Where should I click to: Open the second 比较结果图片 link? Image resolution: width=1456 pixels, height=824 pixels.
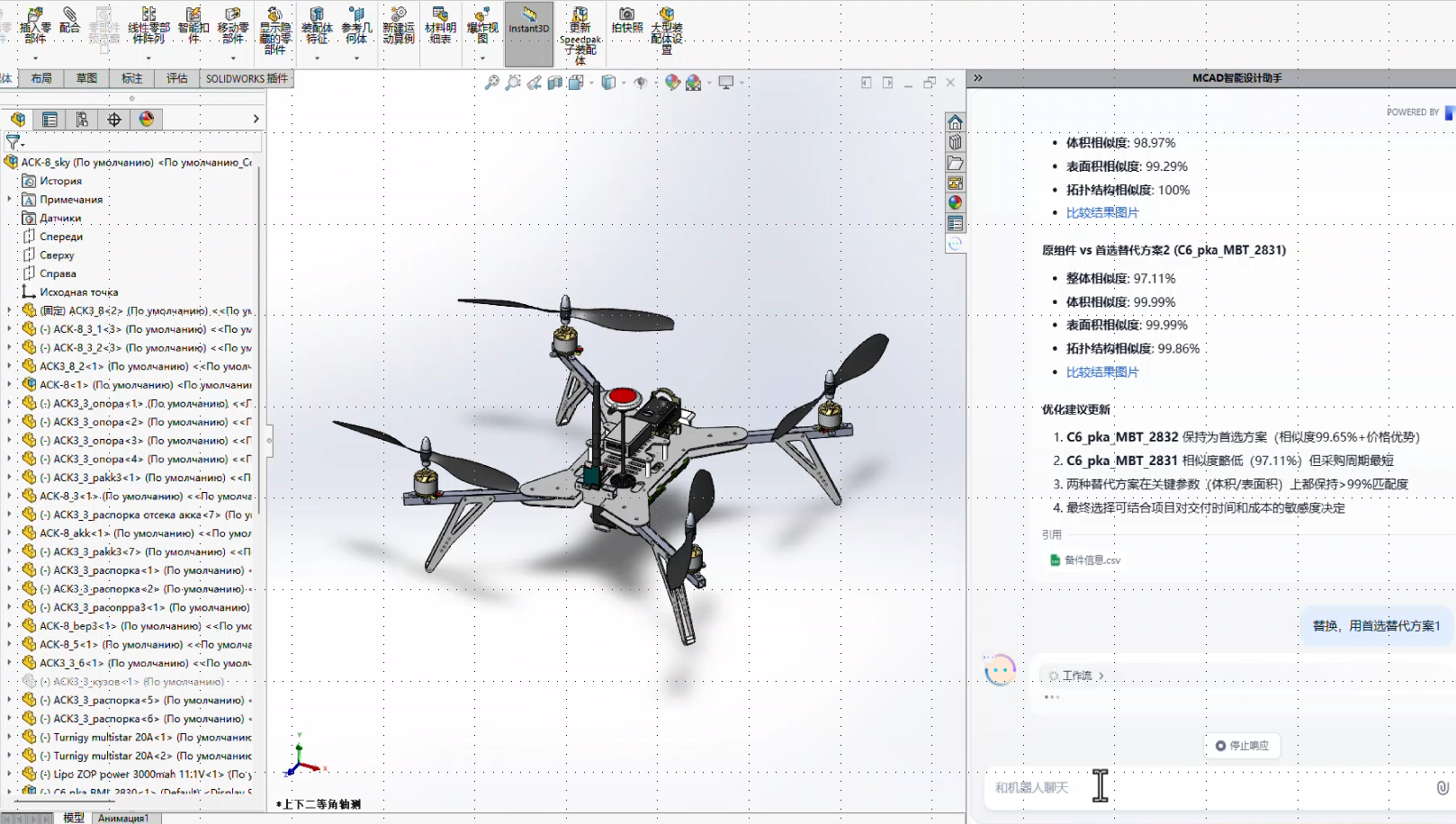[x=1102, y=372]
